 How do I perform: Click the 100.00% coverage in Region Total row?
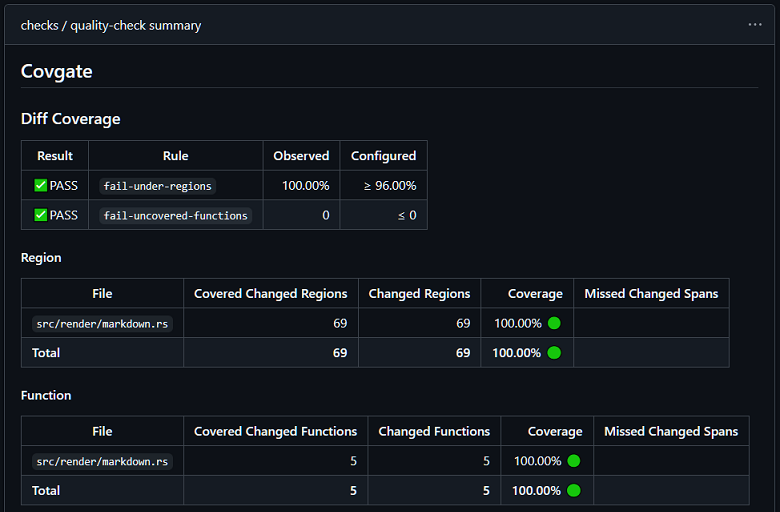coord(516,353)
